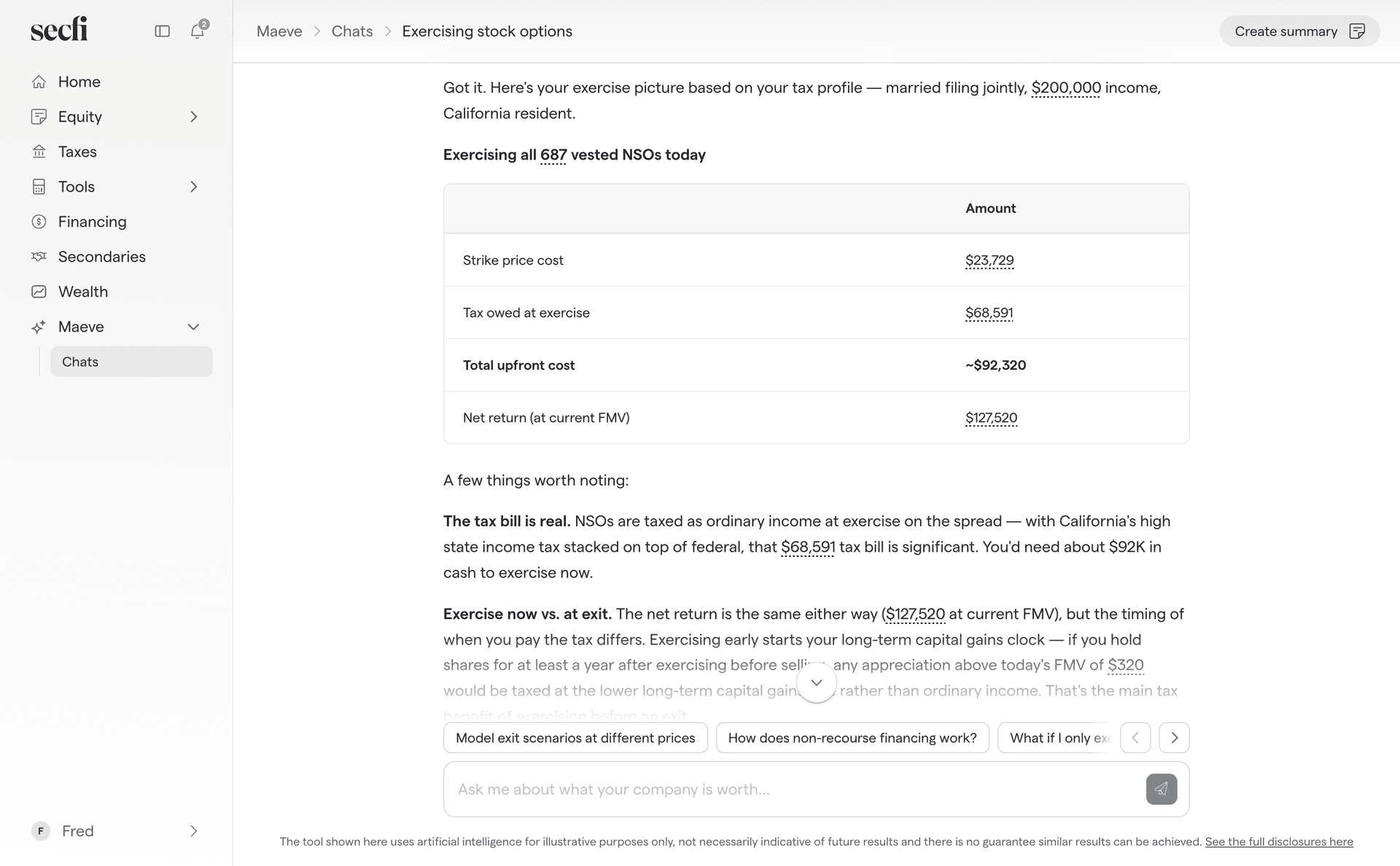Click the $200,000 income figure
The height and width of the screenshot is (866, 1400).
[x=1066, y=87]
